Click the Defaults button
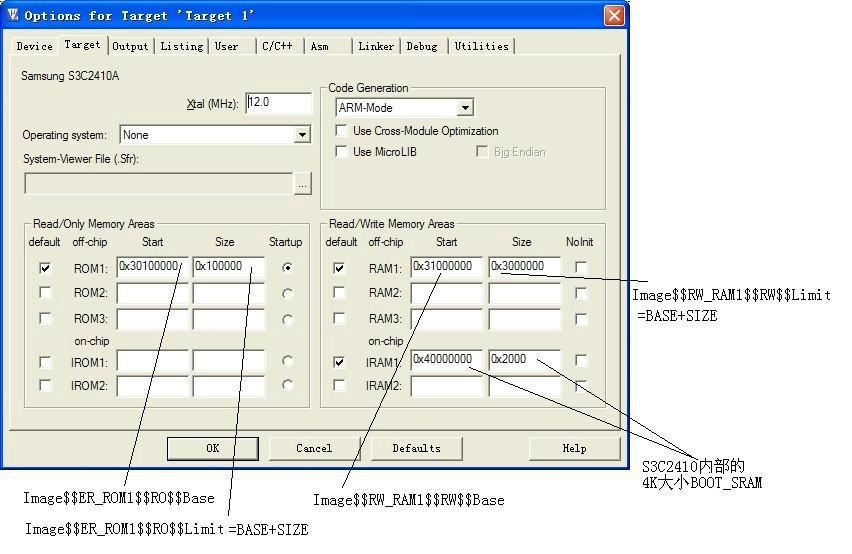This screenshot has width=852, height=554. (417, 448)
